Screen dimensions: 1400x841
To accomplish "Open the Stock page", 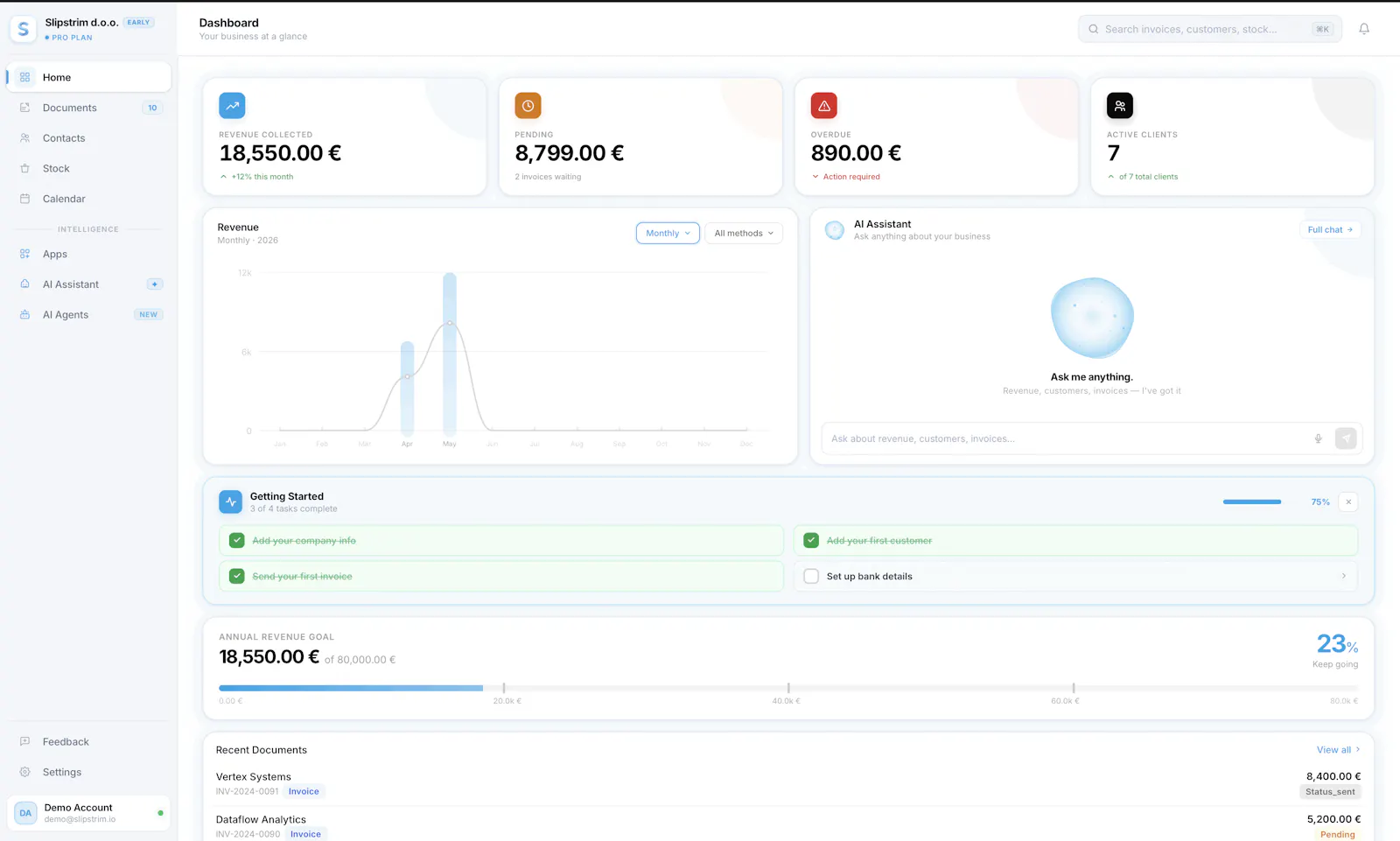I will (x=89, y=168).
